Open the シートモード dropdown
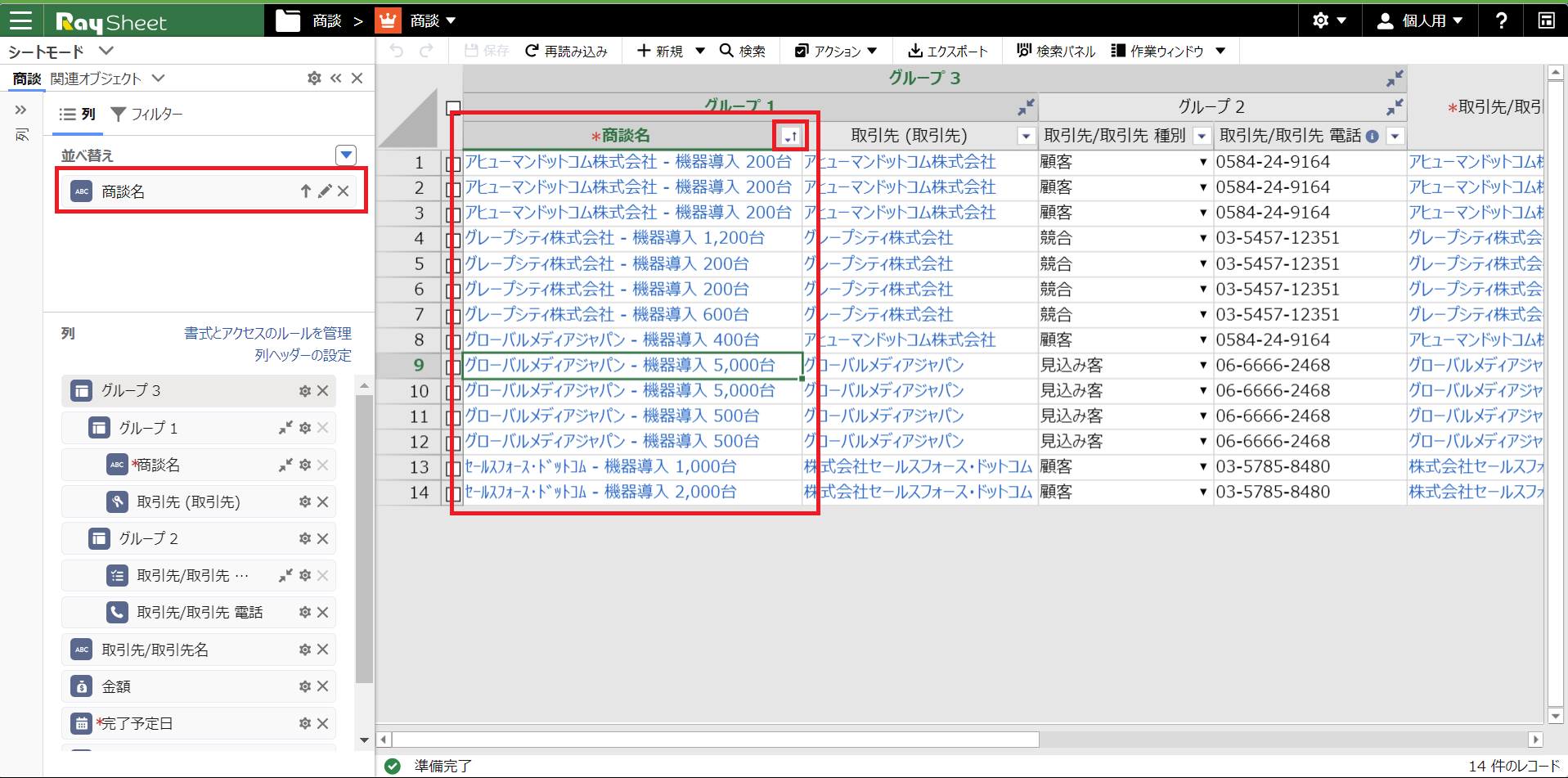 click(60, 52)
